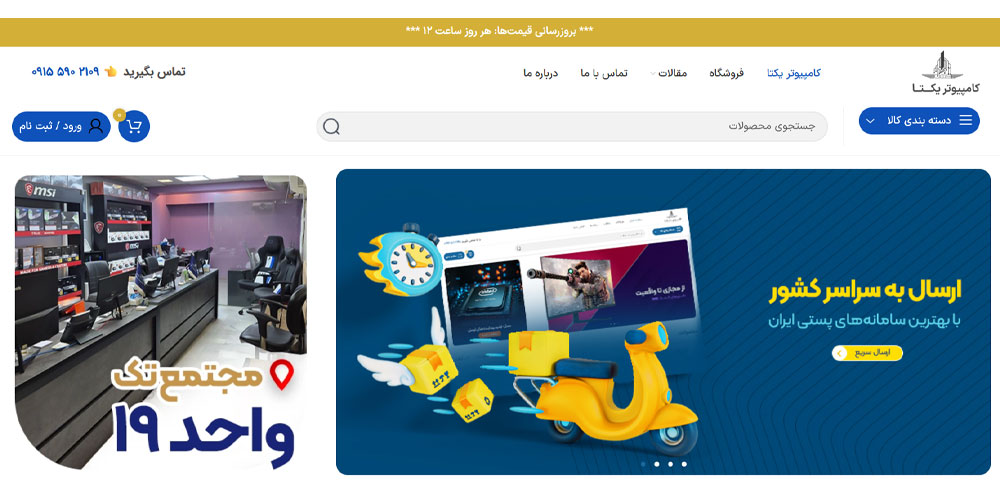Screen dimensions: 1000x500
Task: Open the درباره ما menu item
Action: click(540, 73)
